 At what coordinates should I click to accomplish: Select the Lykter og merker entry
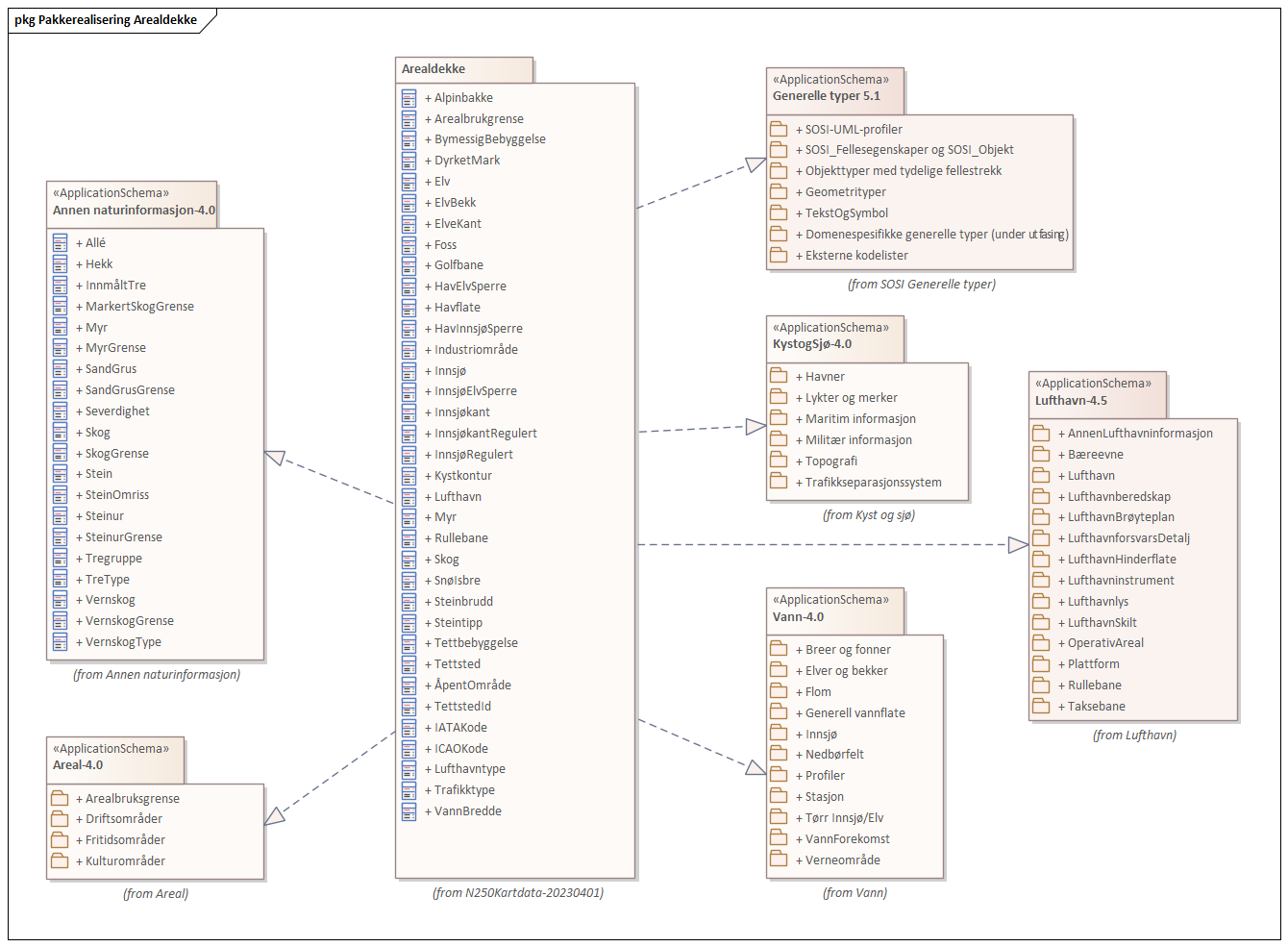[x=847, y=398]
